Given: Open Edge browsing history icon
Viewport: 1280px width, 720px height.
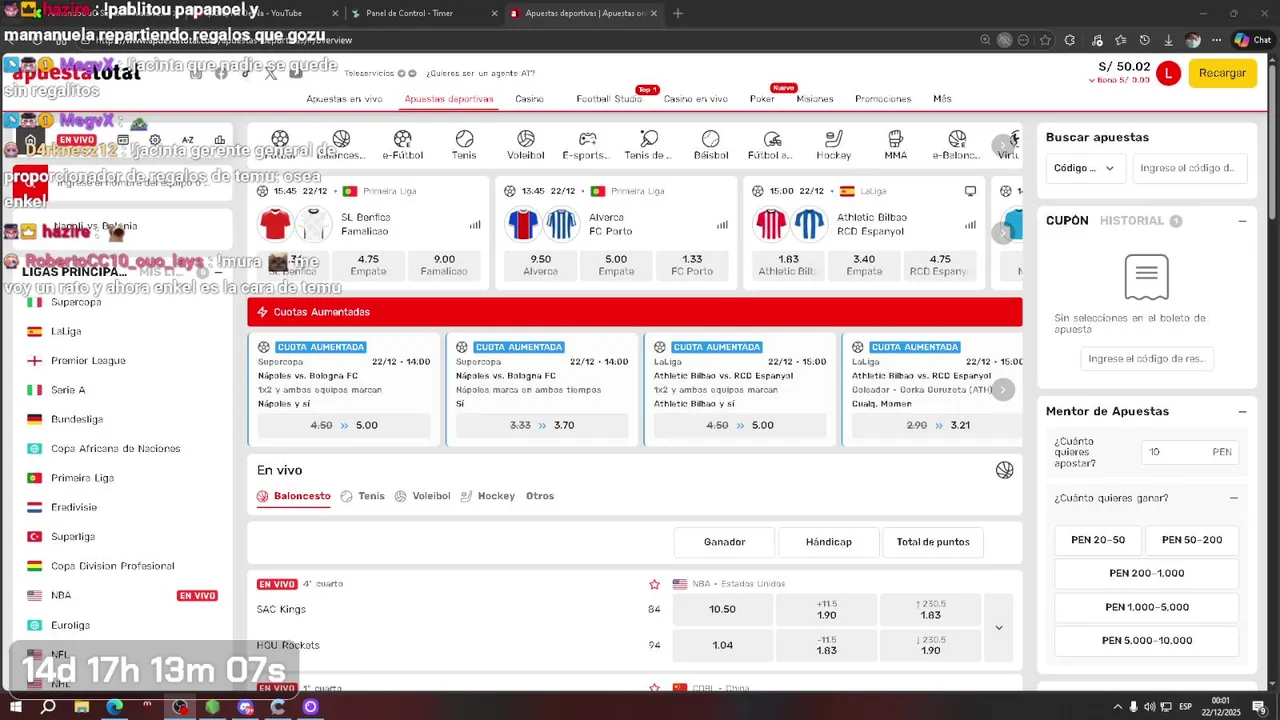Looking at the screenshot, I should pos(1144,40).
